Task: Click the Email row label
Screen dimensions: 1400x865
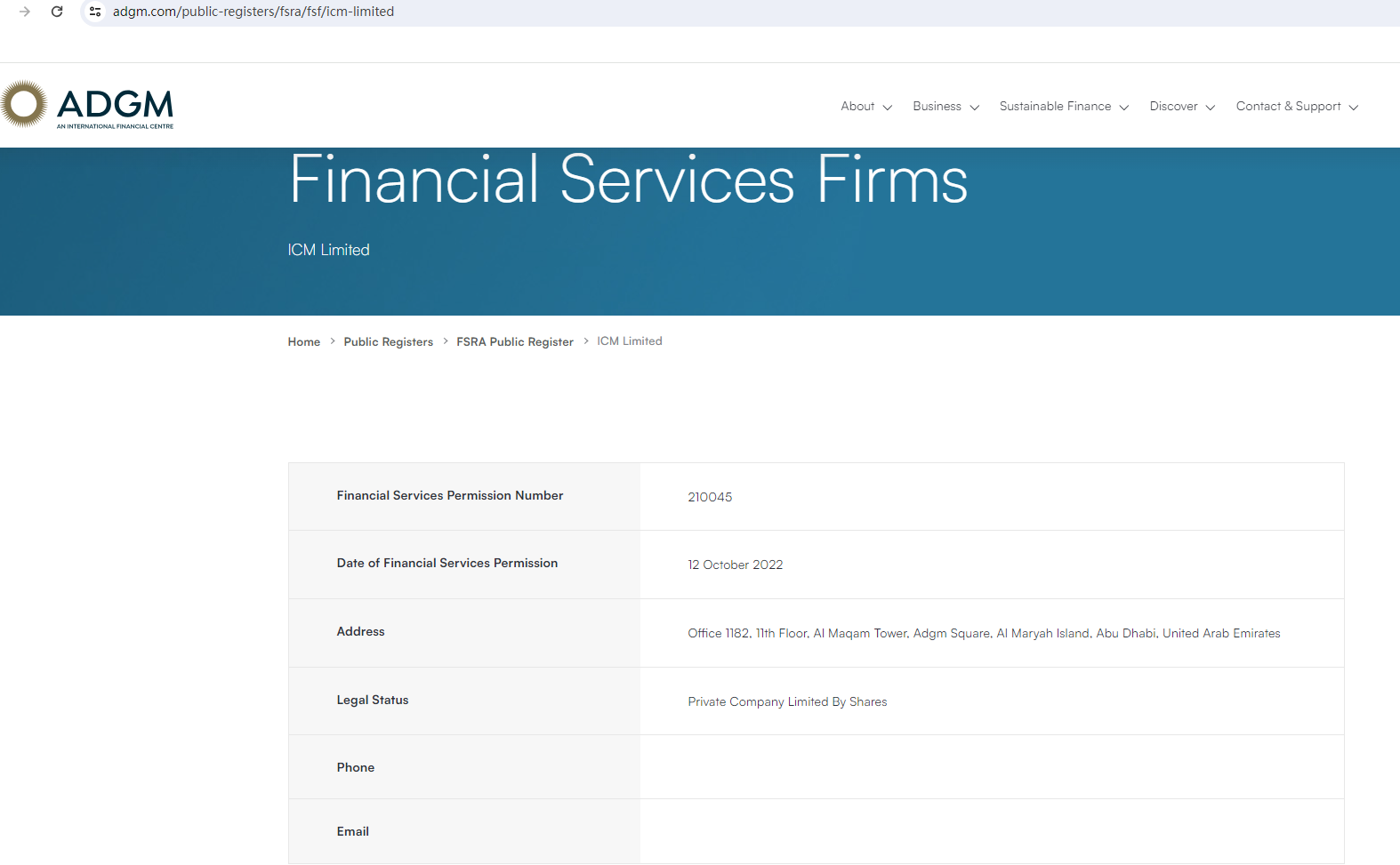Action: click(x=352, y=832)
